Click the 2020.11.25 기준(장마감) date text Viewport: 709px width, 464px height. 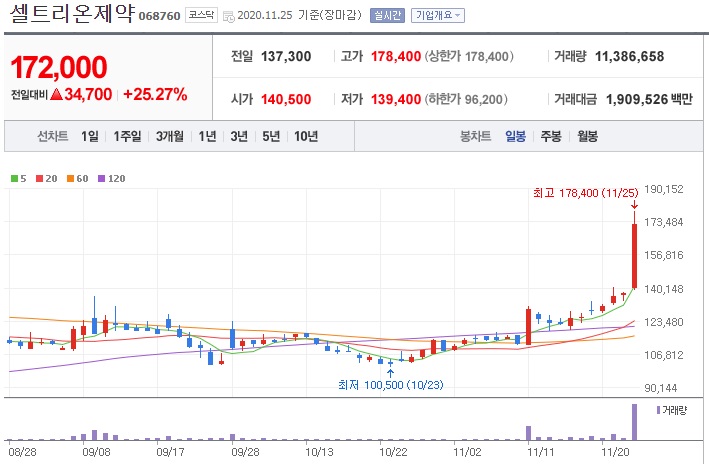(300, 15)
